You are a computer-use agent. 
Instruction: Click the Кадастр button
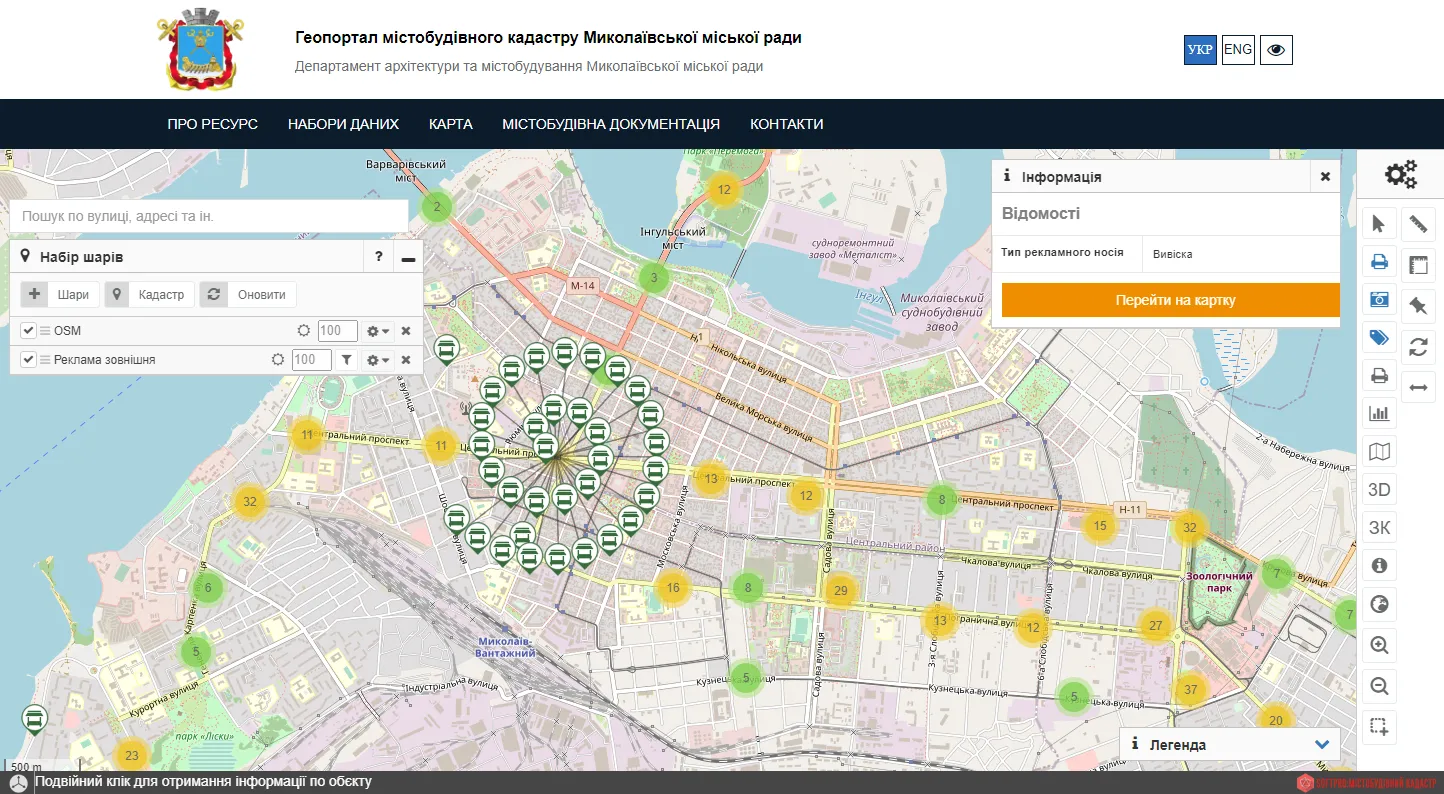(x=150, y=295)
